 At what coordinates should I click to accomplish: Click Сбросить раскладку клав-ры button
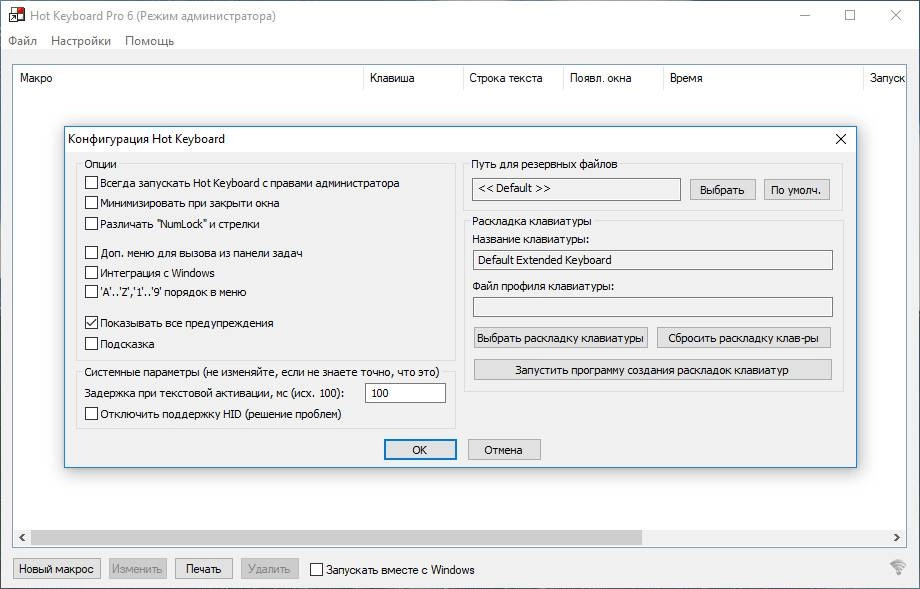tap(743, 338)
